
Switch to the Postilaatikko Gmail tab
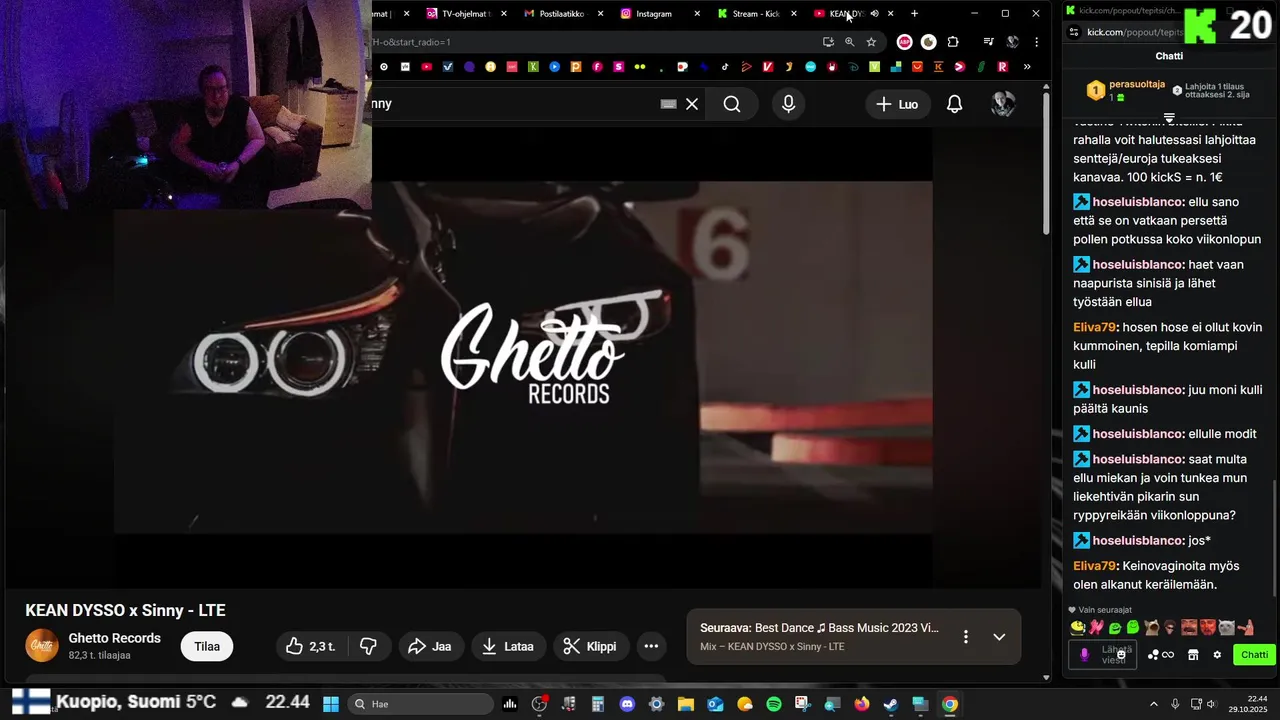point(562,14)
